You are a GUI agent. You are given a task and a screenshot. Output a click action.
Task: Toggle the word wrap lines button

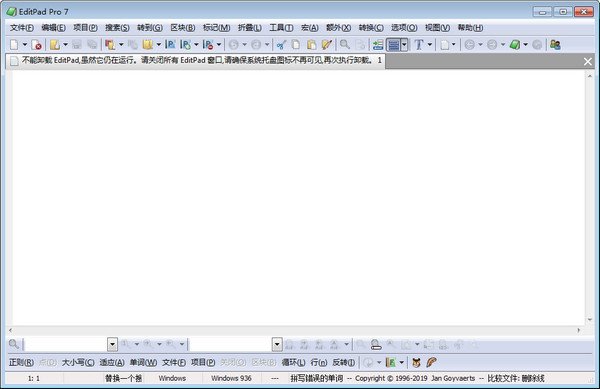(393, 45)
